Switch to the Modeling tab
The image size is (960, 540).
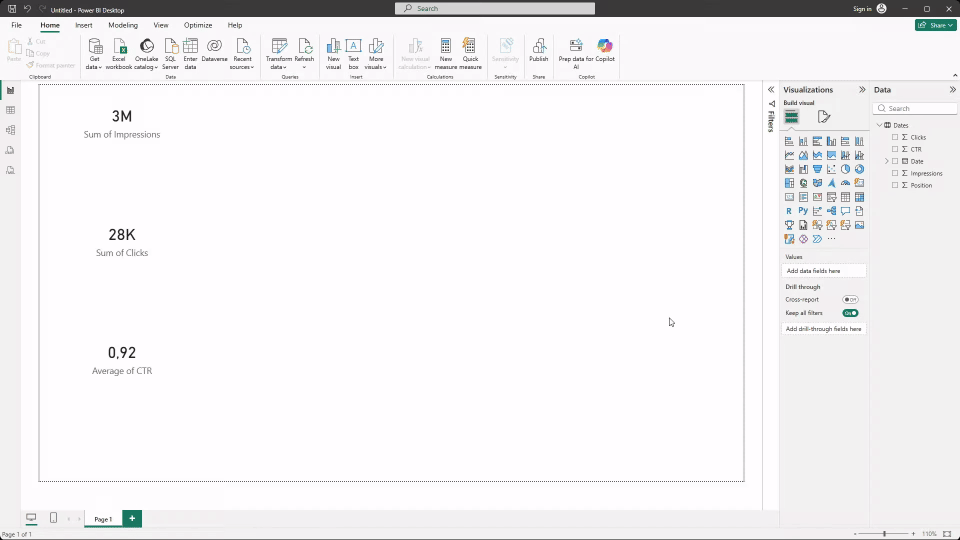click(123, 25)
